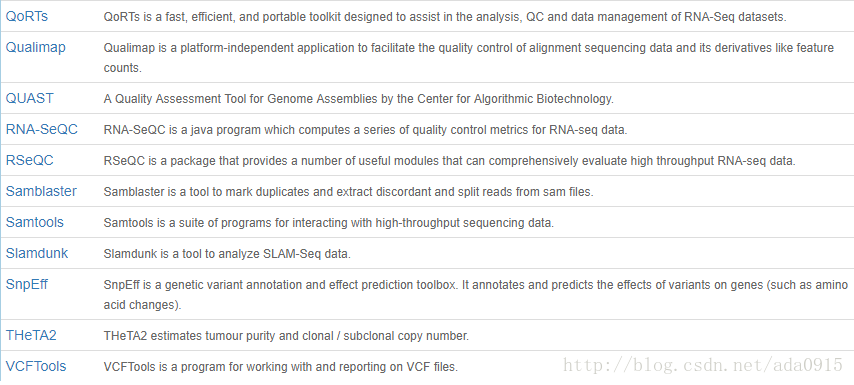Click the Samtools suite description
The width and height of the screenshot is (854, 385).
(x=328, y=223)
